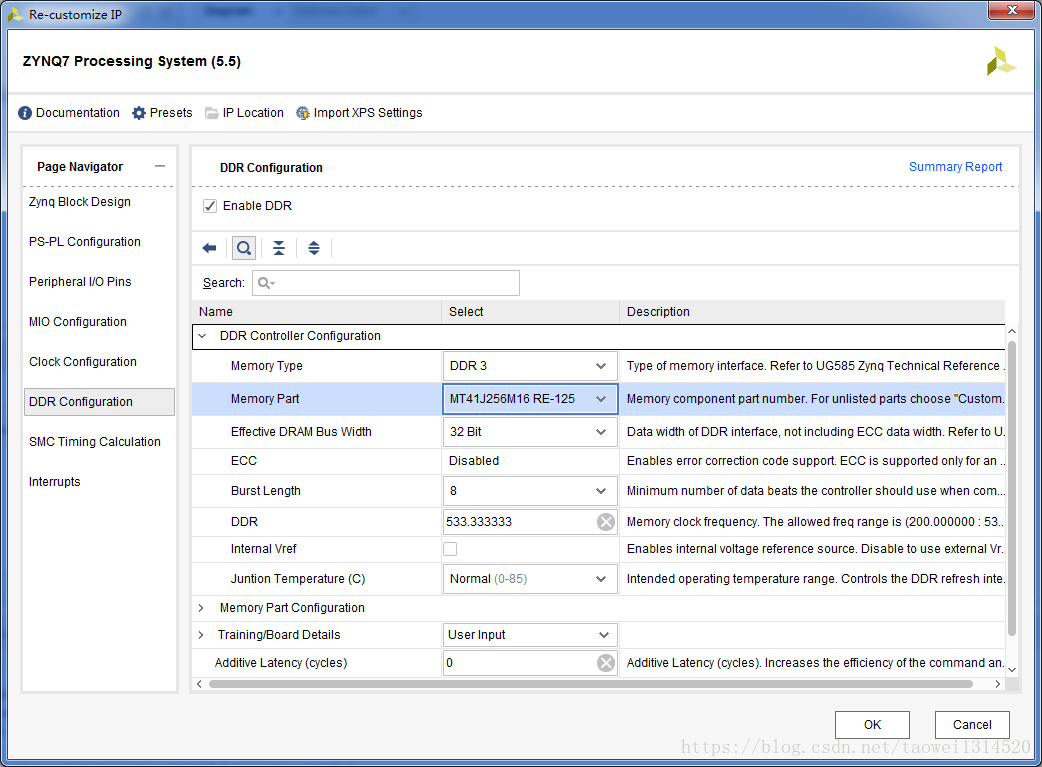
Task: Open Presets gear icon
Action: coord(139,113)
